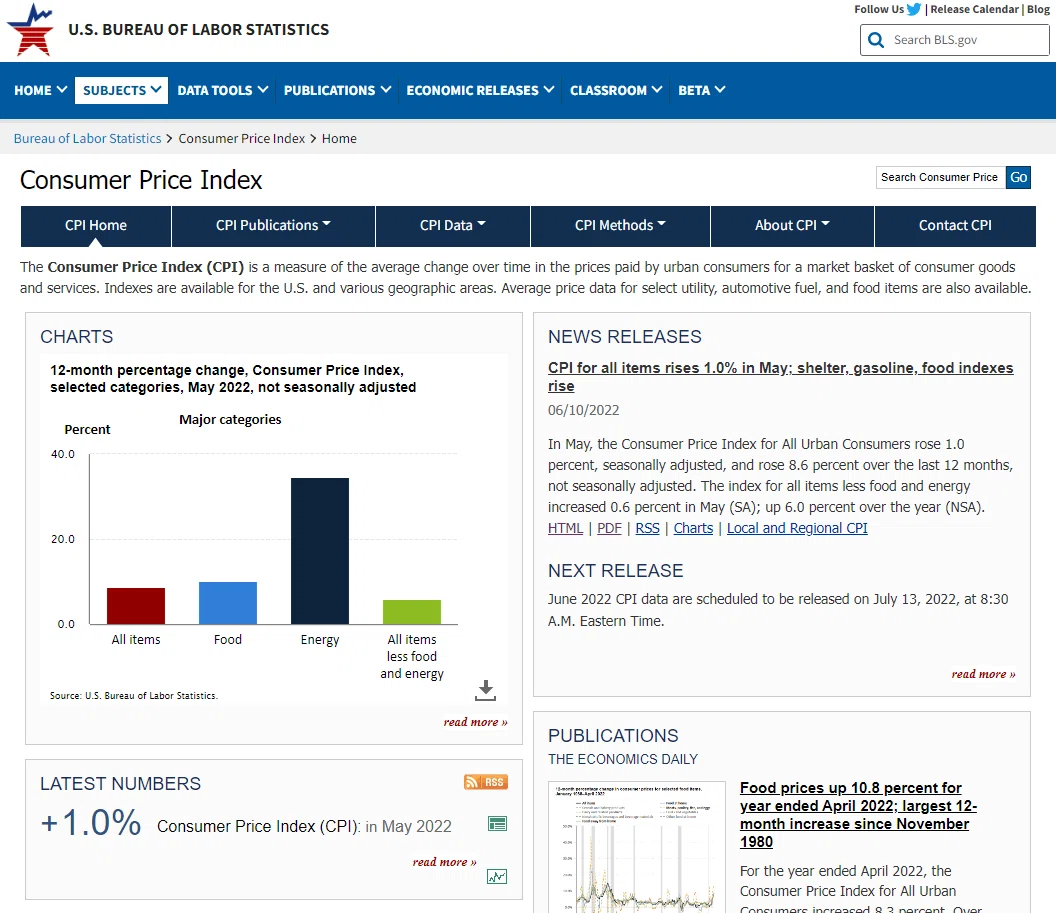Click the dark red All items bar
The width and height of the screenshot is (1056, 913).
click(136, 606)
